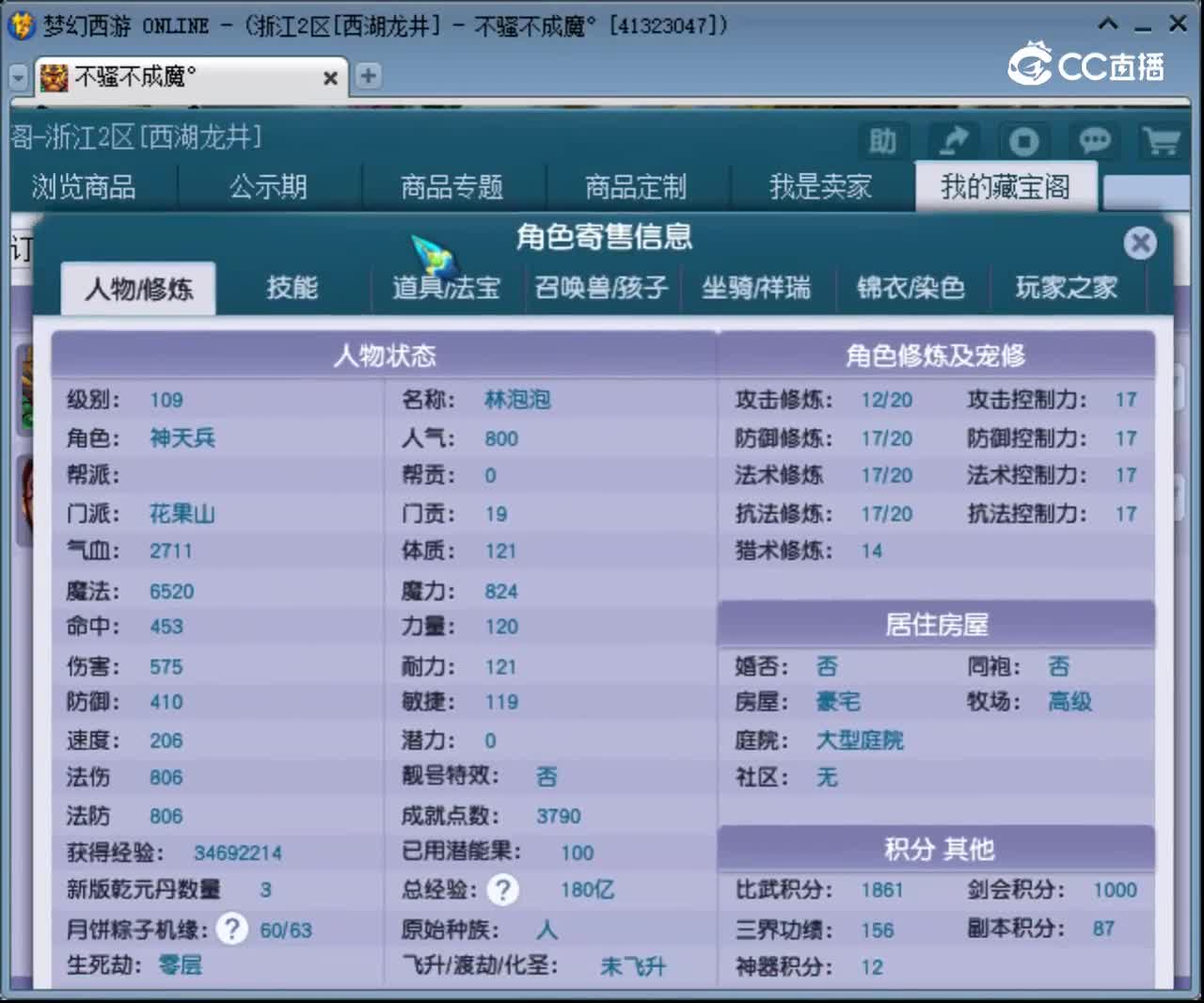
Task: Open 商品定制 menu
Action: click(x=636, y=187)
